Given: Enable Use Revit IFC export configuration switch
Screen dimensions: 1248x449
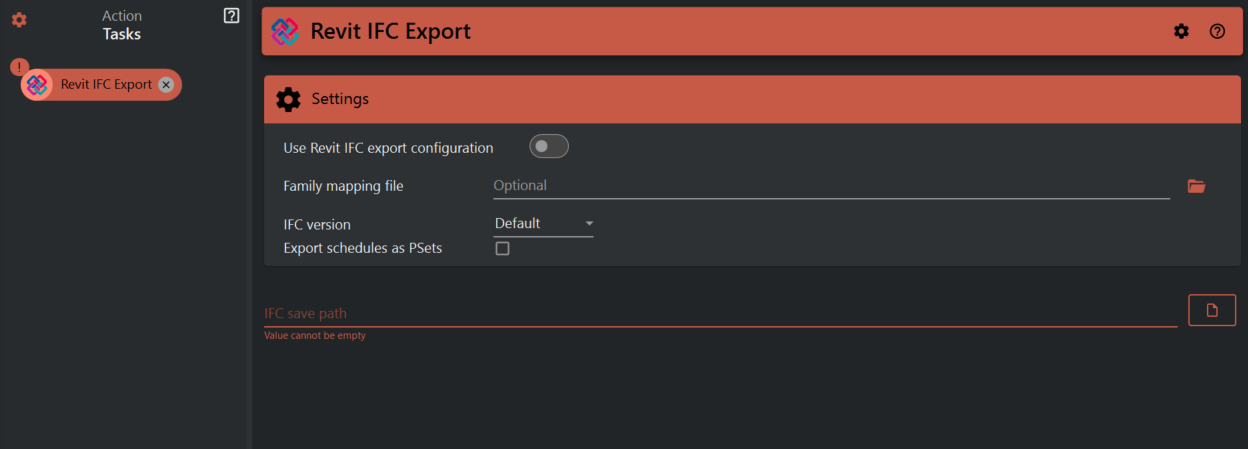Looking at the screenshot, I should coord(548,147).
